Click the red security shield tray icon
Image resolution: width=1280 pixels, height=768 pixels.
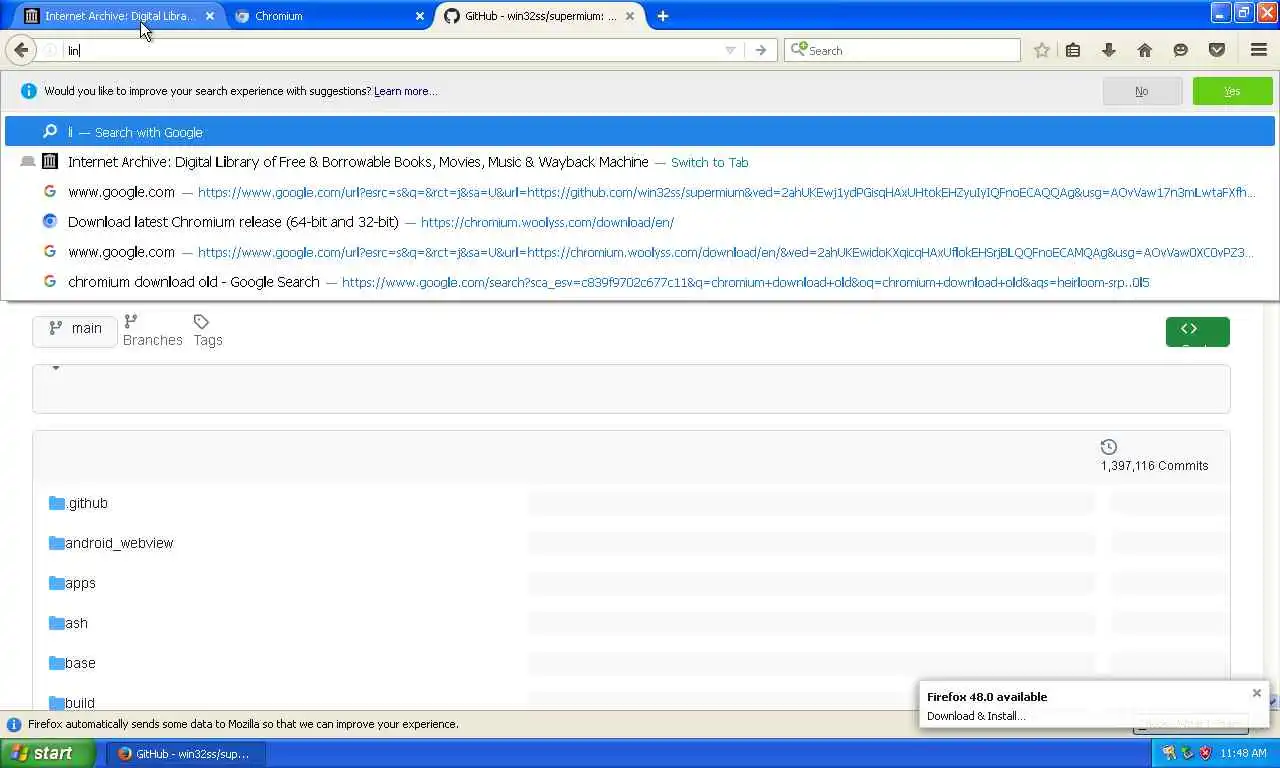(x=1205, y=753)
